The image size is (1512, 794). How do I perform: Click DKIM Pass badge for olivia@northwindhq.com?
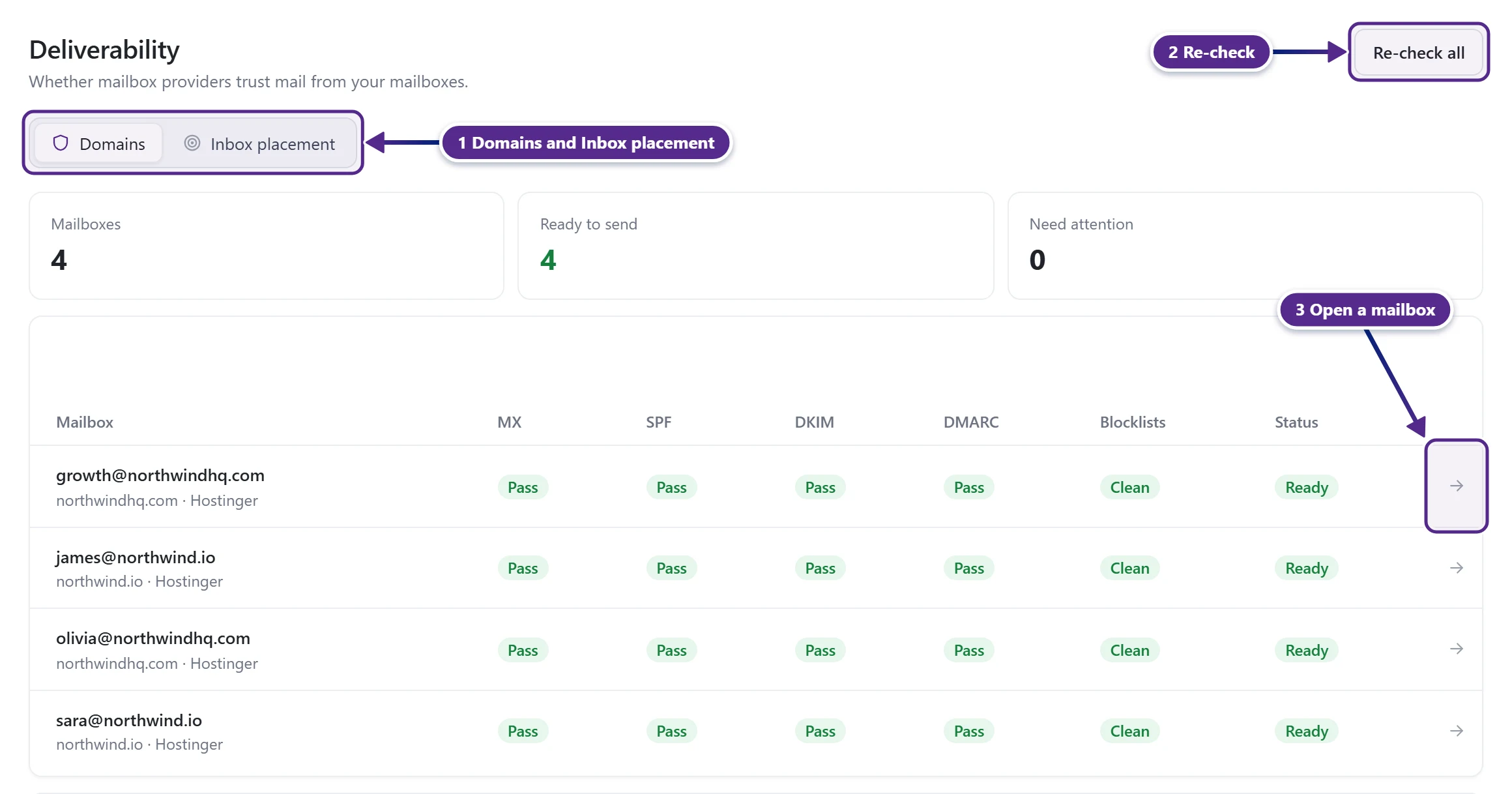[820, 651]
